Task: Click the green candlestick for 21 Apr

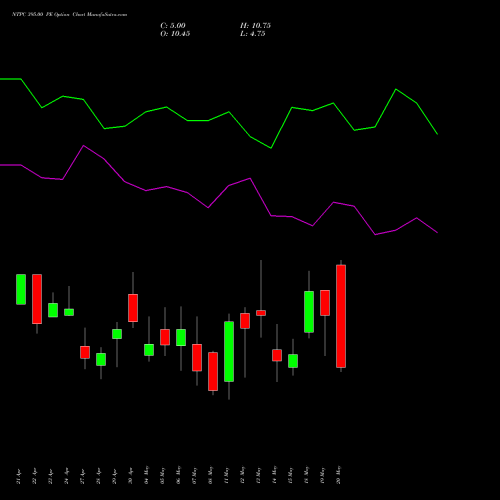Action: (x=21, y=289)
